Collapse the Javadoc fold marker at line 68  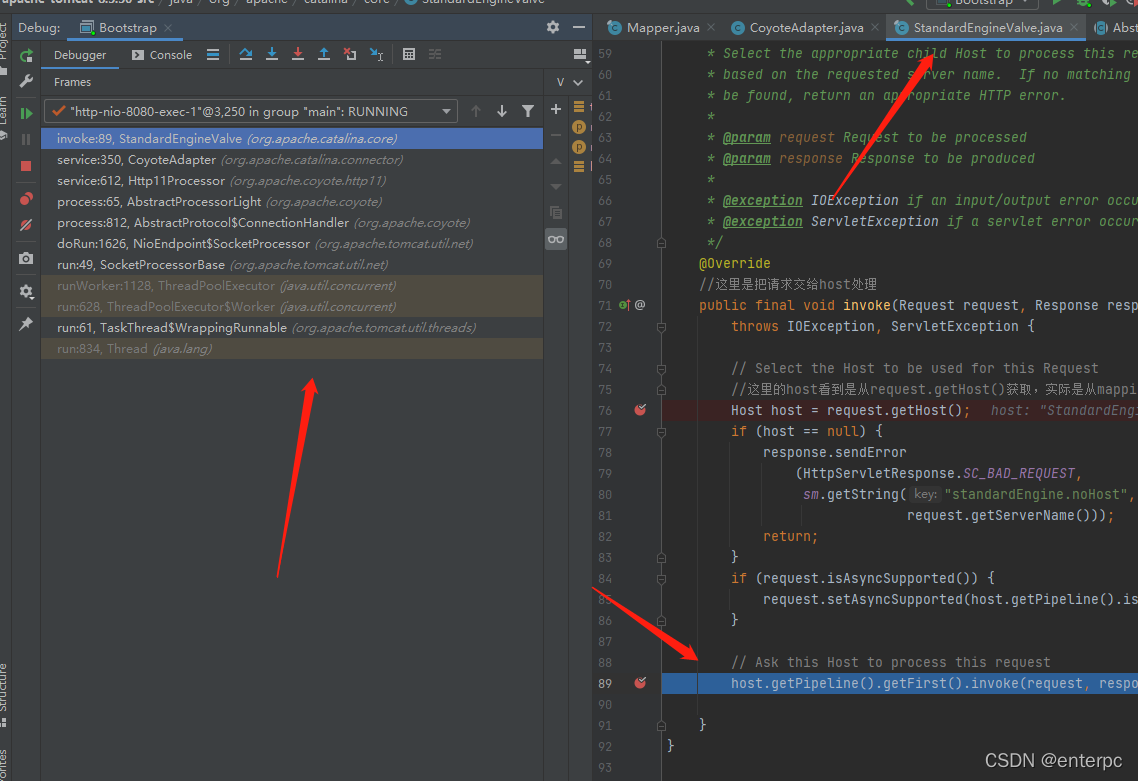pos(661,243)
